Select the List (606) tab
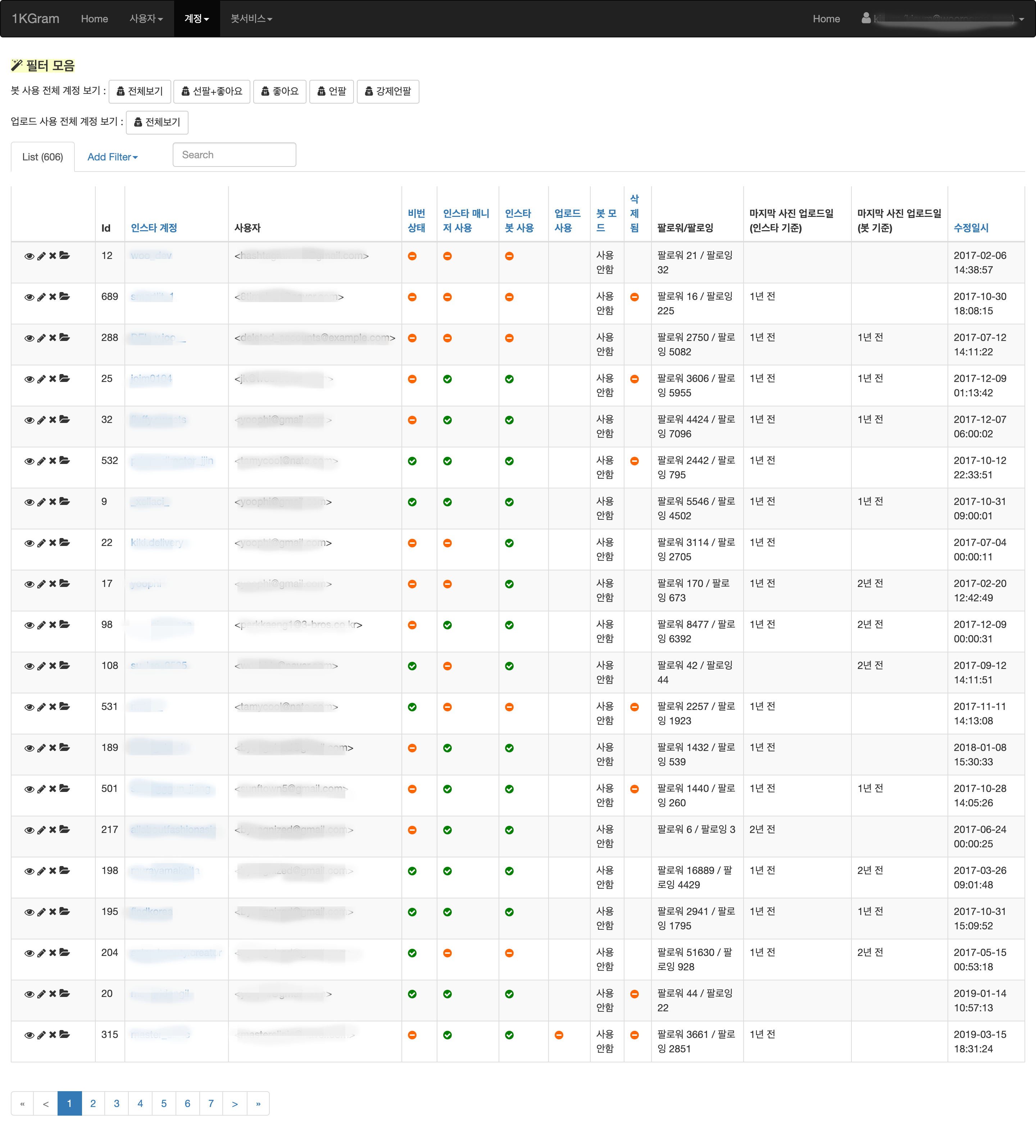This screenshot has height=1148, width=1036. tap(43, 157)
